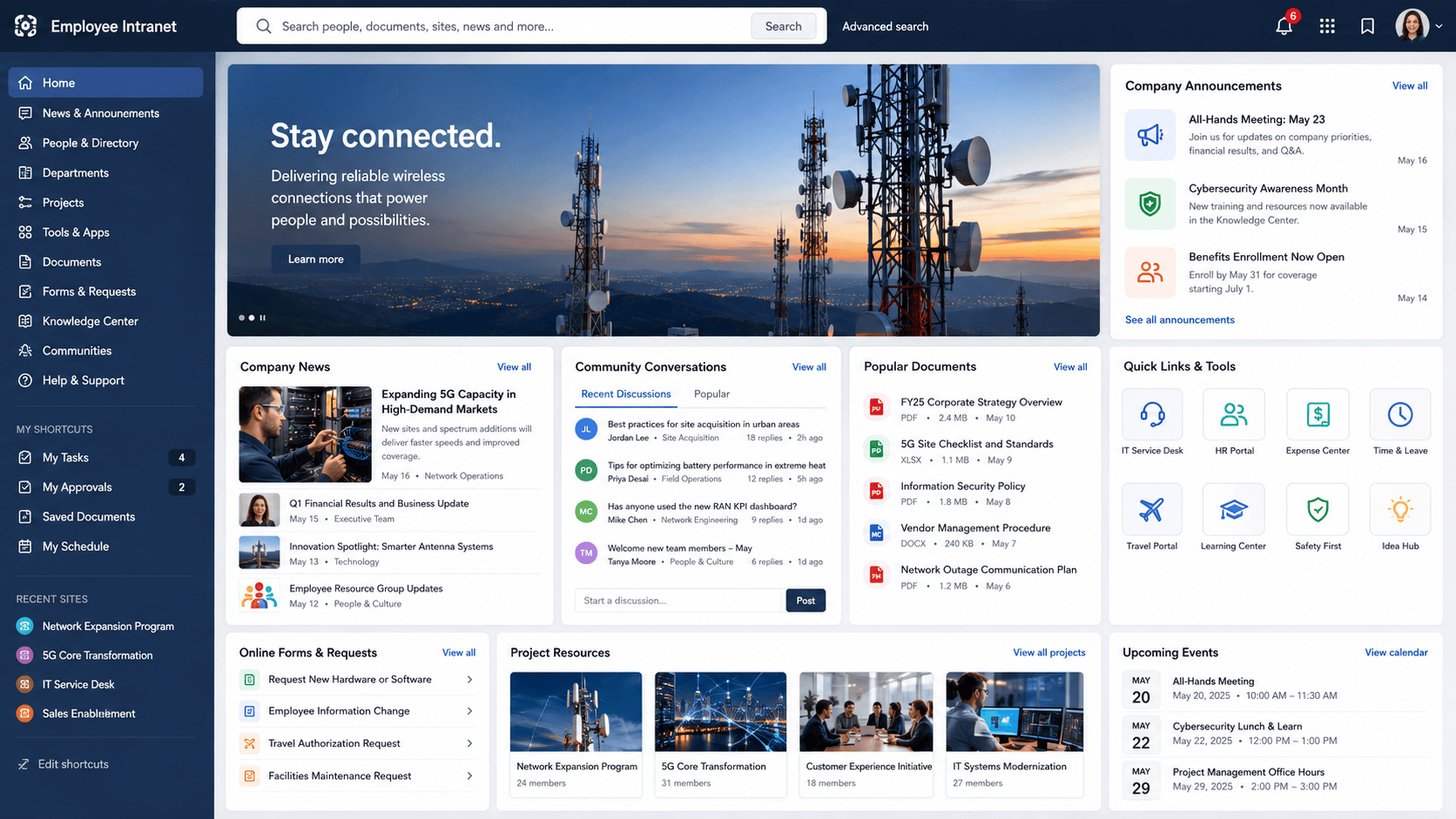Click the bookmark icon in header
Screen dimensions: 1456x819
[1367, 26]
